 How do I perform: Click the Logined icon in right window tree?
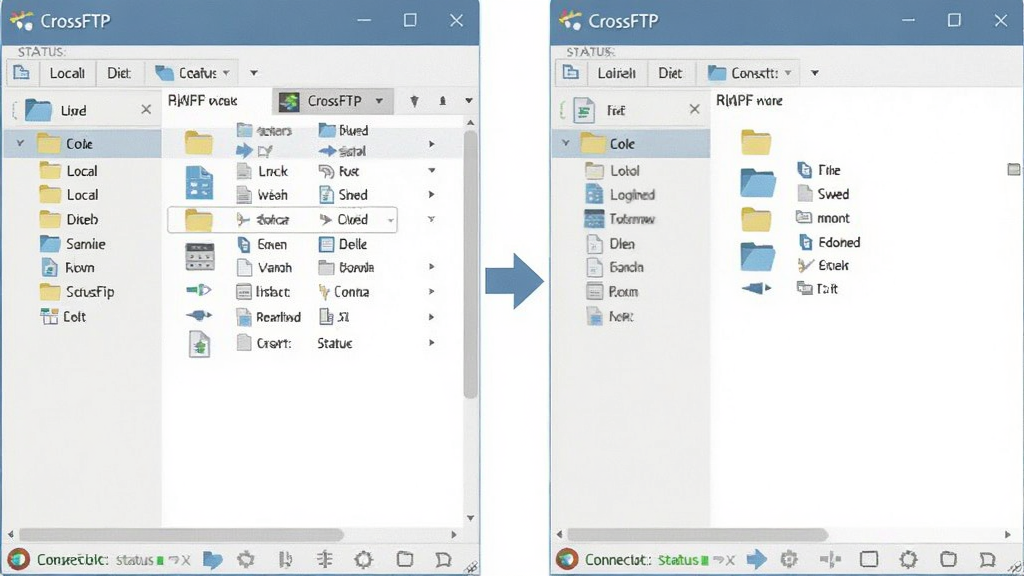pos(594,195)
